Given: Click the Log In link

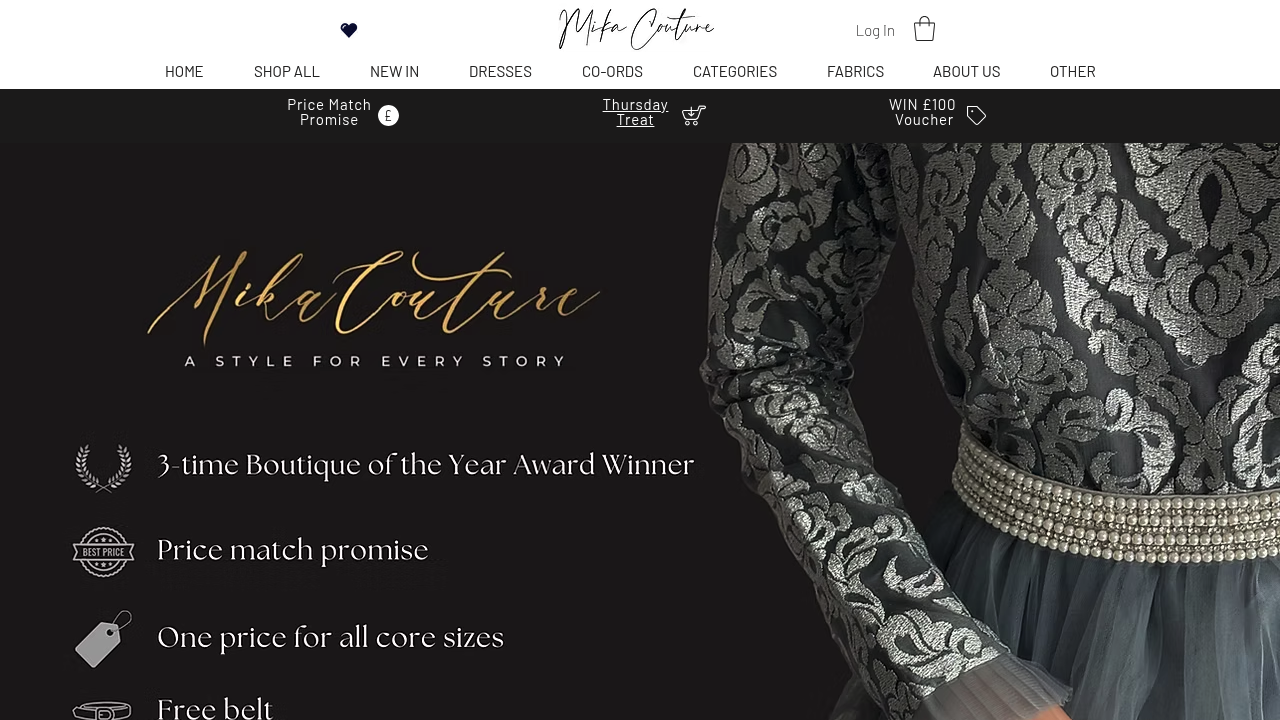Looking at the screenshot, I should [x=875, y=30].
